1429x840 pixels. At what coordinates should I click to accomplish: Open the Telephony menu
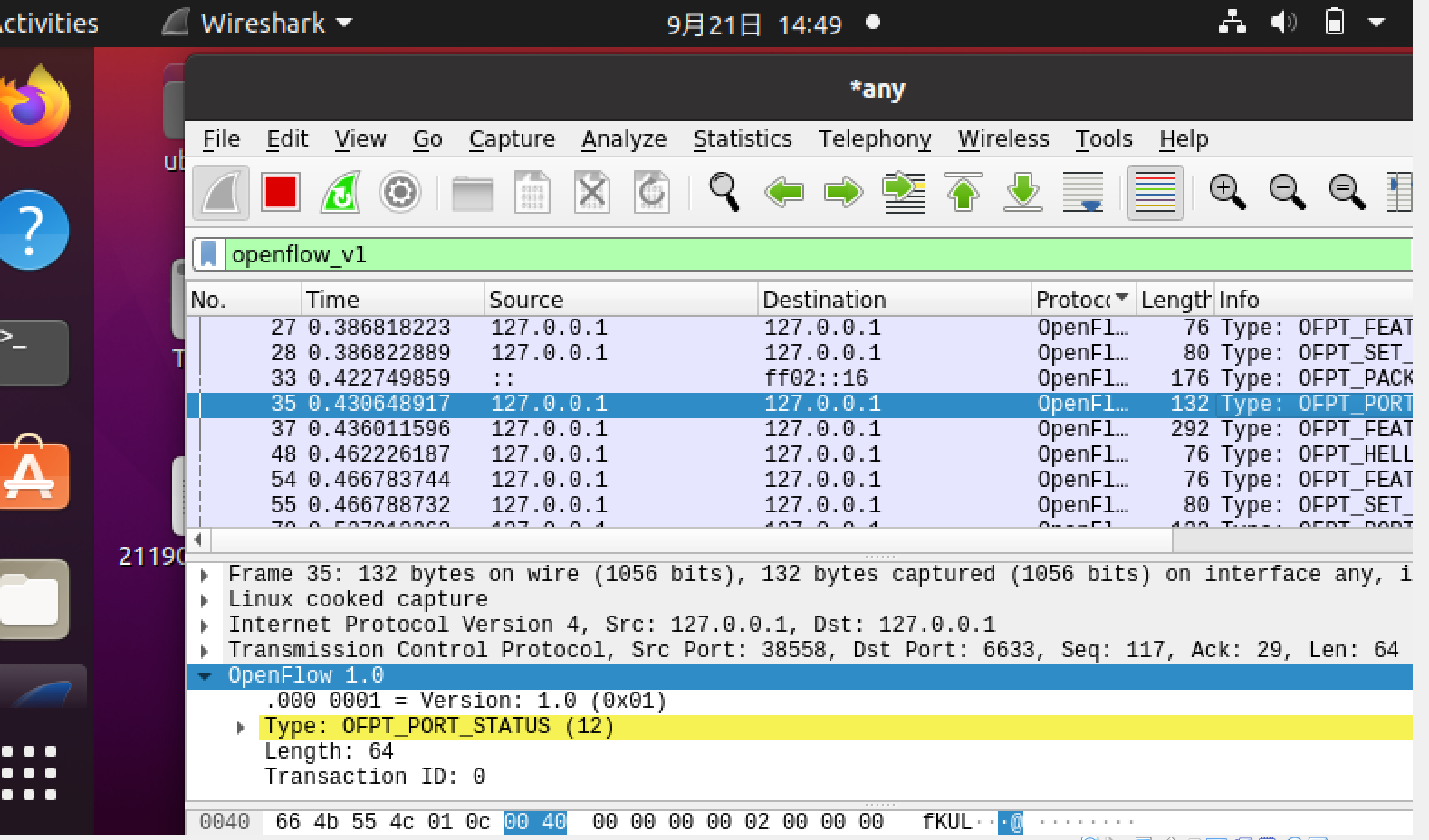tap(875, 138)
